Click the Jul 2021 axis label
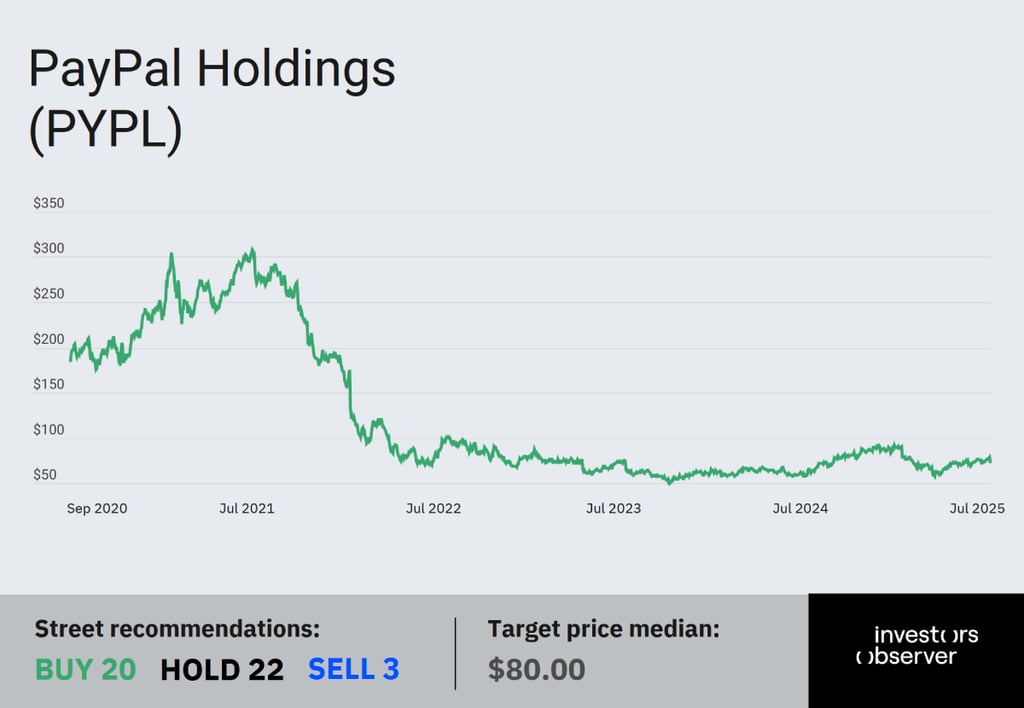 coord(247,509)
